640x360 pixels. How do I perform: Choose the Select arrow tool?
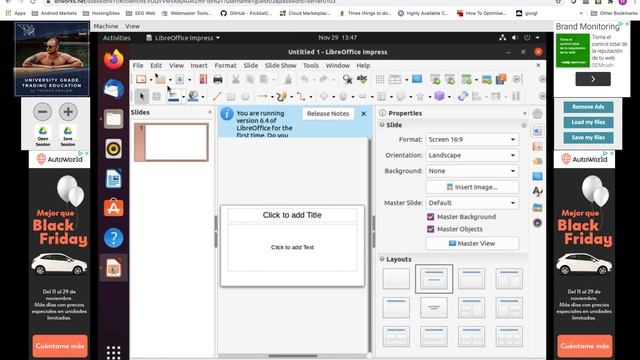[142, 97]
